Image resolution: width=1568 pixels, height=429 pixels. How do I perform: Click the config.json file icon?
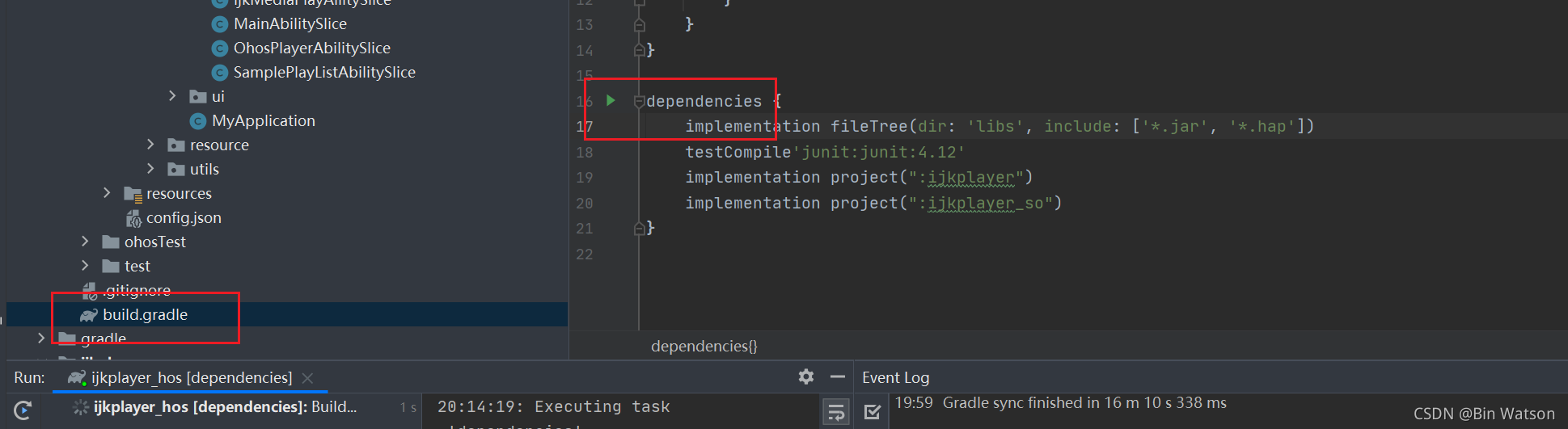point(133,218)
